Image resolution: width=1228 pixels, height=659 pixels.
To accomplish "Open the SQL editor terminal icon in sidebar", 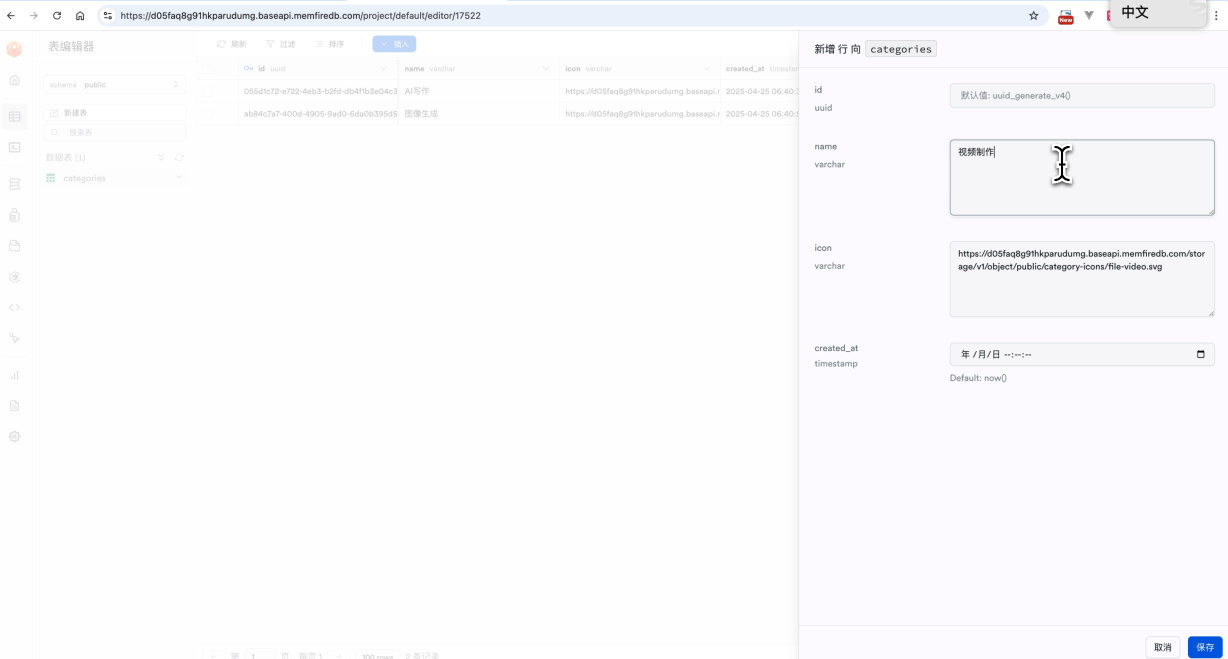I will click(x=14, y=147).
